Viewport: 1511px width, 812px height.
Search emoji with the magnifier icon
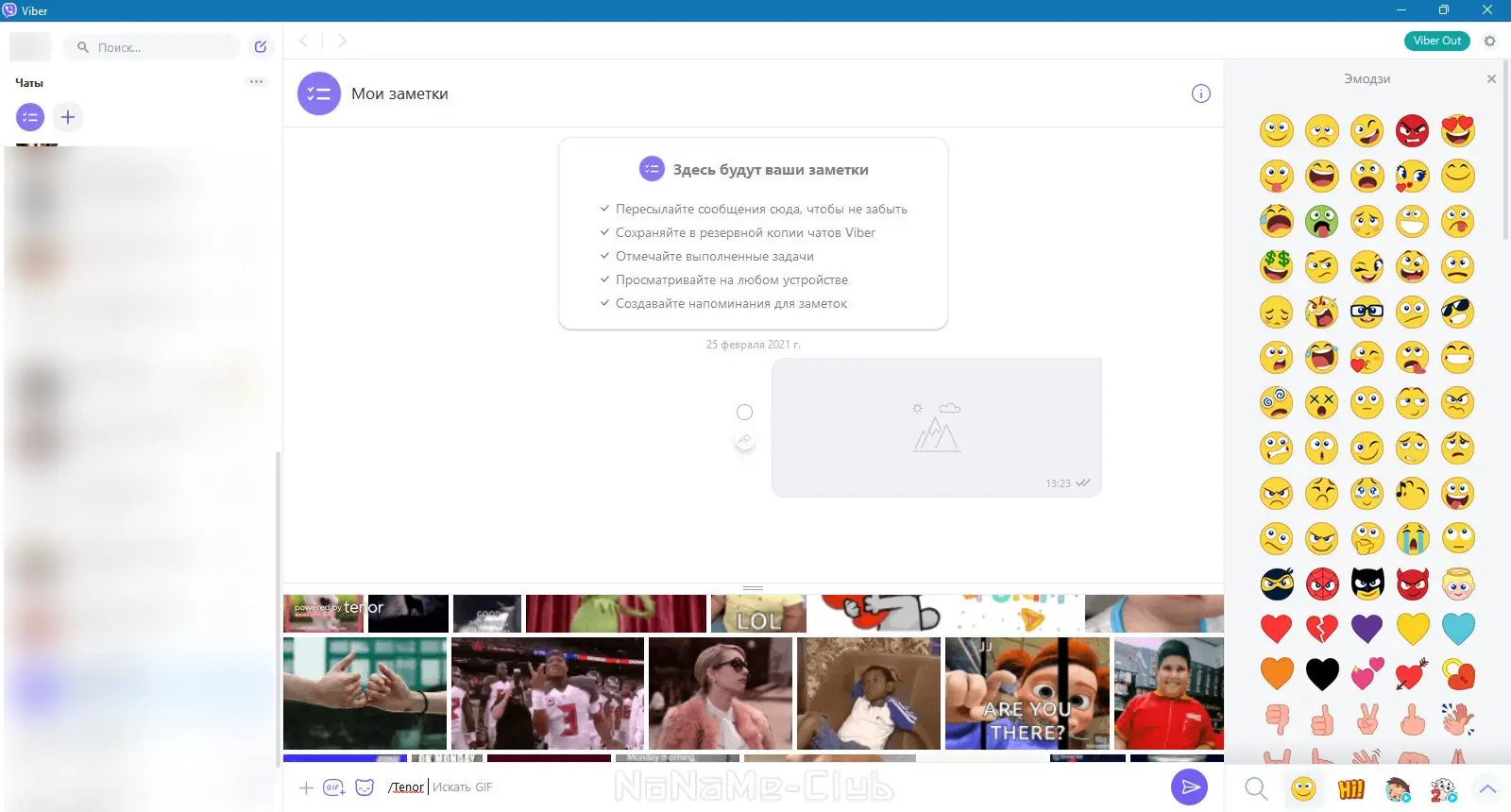click(1256, 788)
